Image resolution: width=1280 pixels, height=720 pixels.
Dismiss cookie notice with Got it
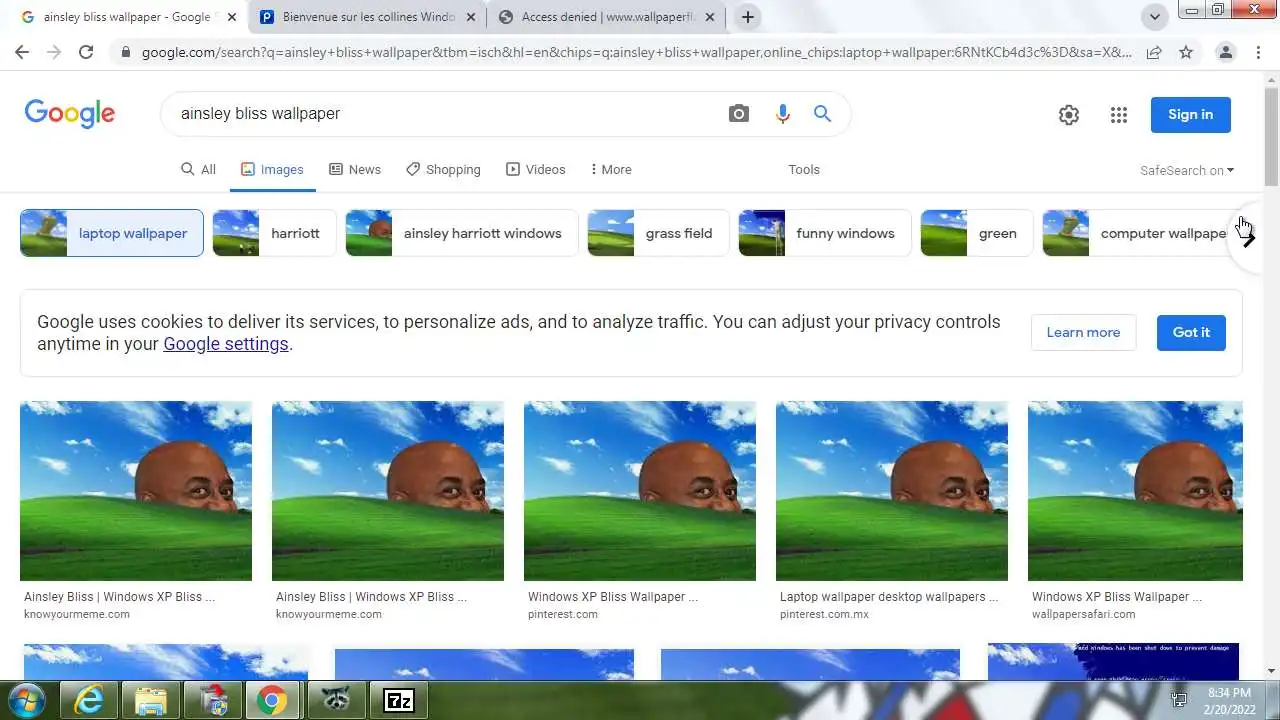click(1191, 332)
